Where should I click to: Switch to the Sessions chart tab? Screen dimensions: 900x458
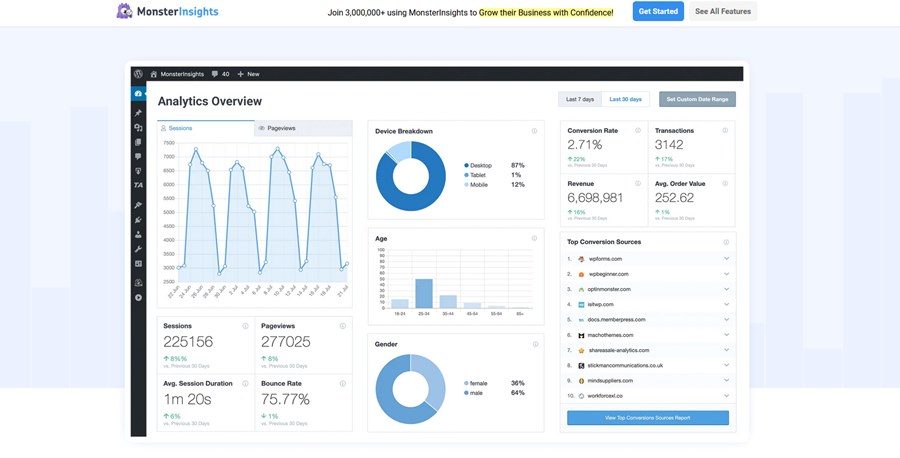pos(205,129)
